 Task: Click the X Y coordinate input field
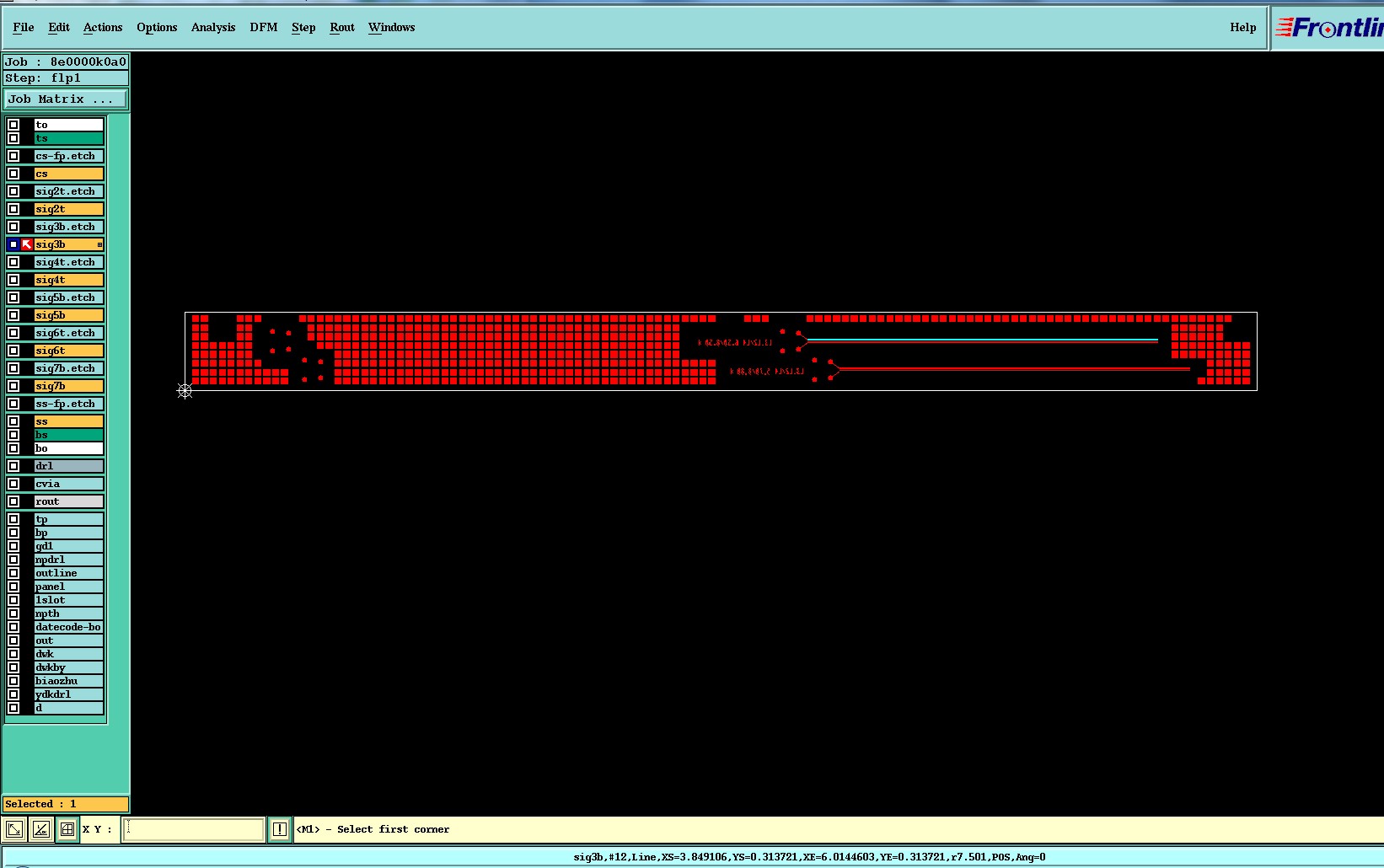194,829
